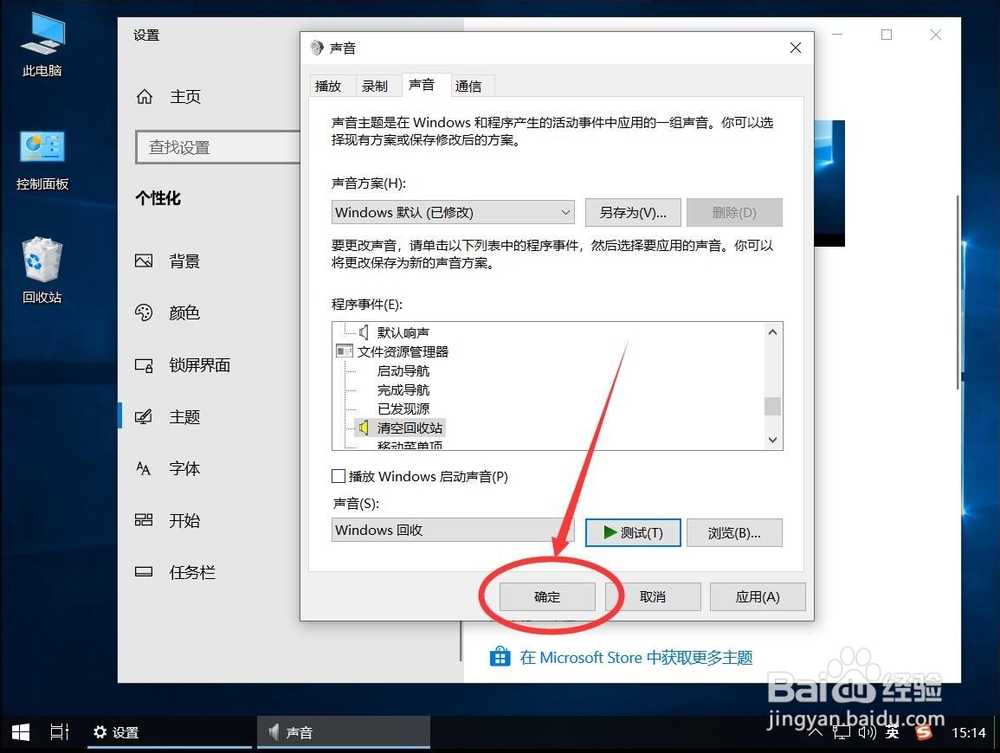Open 任务栏 in Settings sidebar
This screenshot has height=753, width=1000.
[x=192, y=572]
